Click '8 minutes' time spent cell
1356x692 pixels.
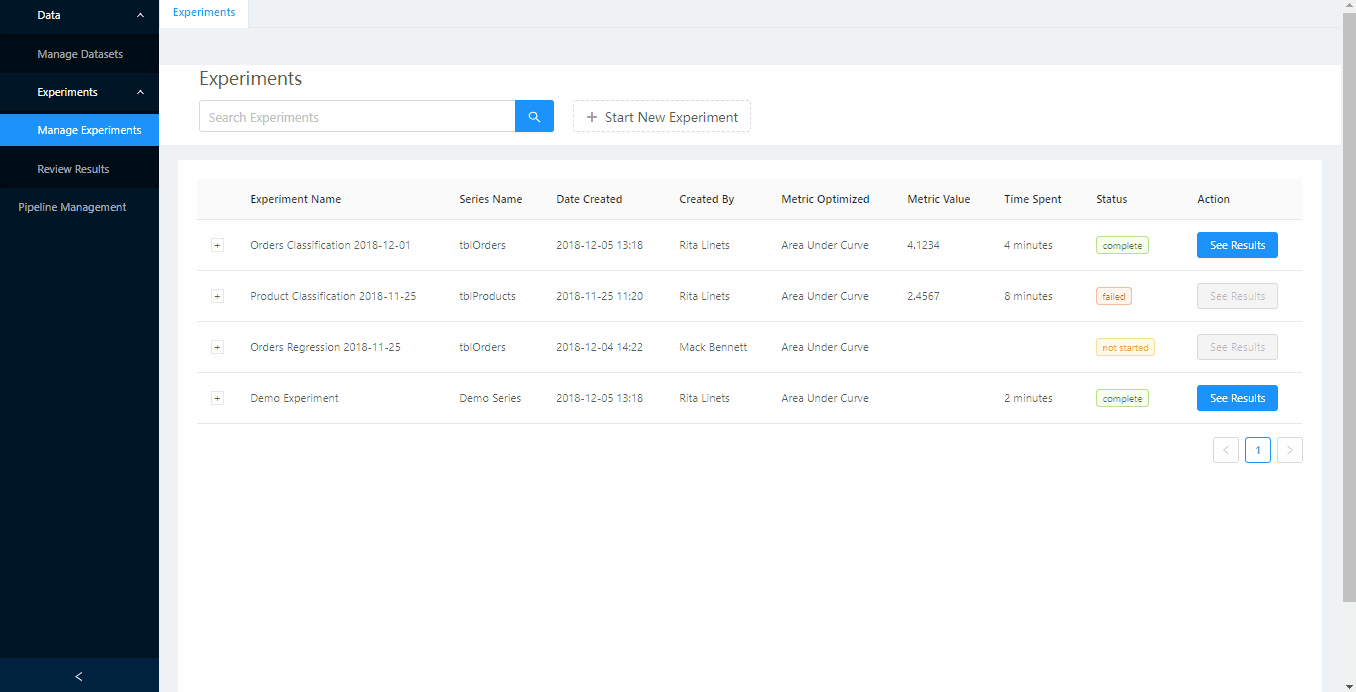1028,296
